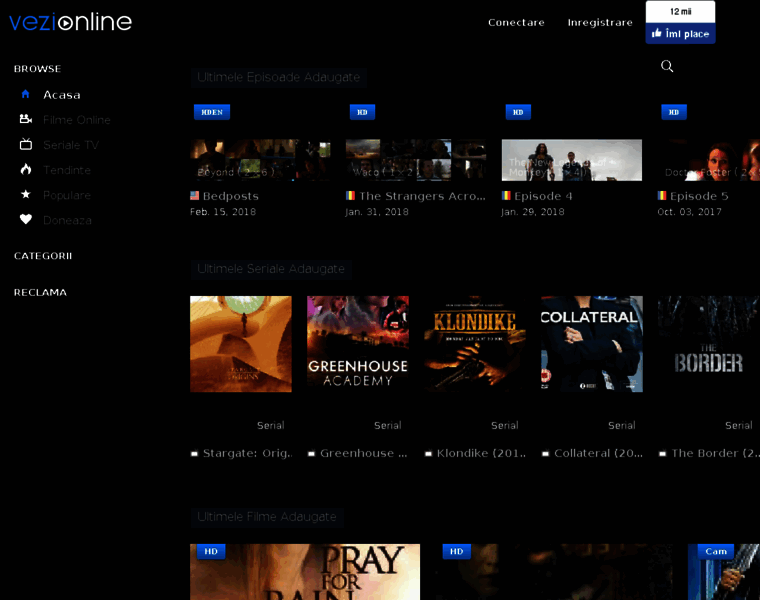Click the Serial label under Klondike poster
This screenshot has height=600, width=760.
tap(505, 426)
